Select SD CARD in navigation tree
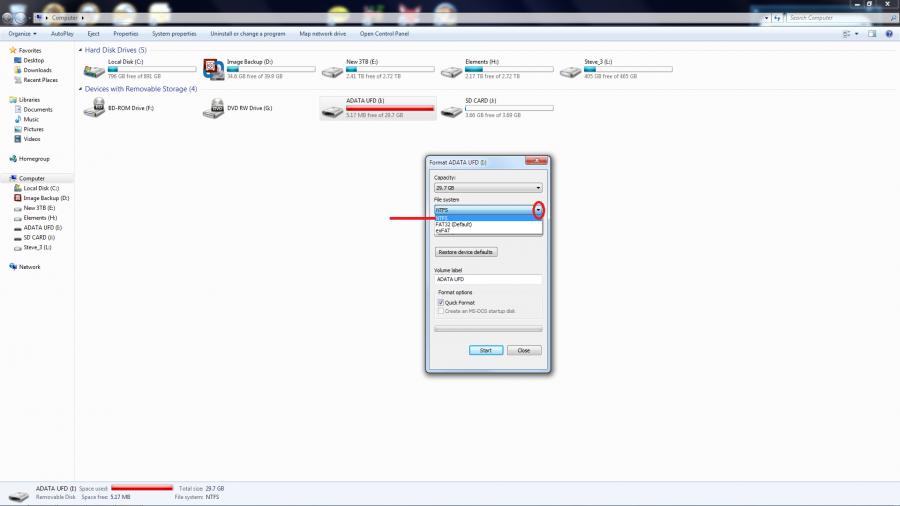The width and height of the screenshot is (900, 506). click(39, 238)
